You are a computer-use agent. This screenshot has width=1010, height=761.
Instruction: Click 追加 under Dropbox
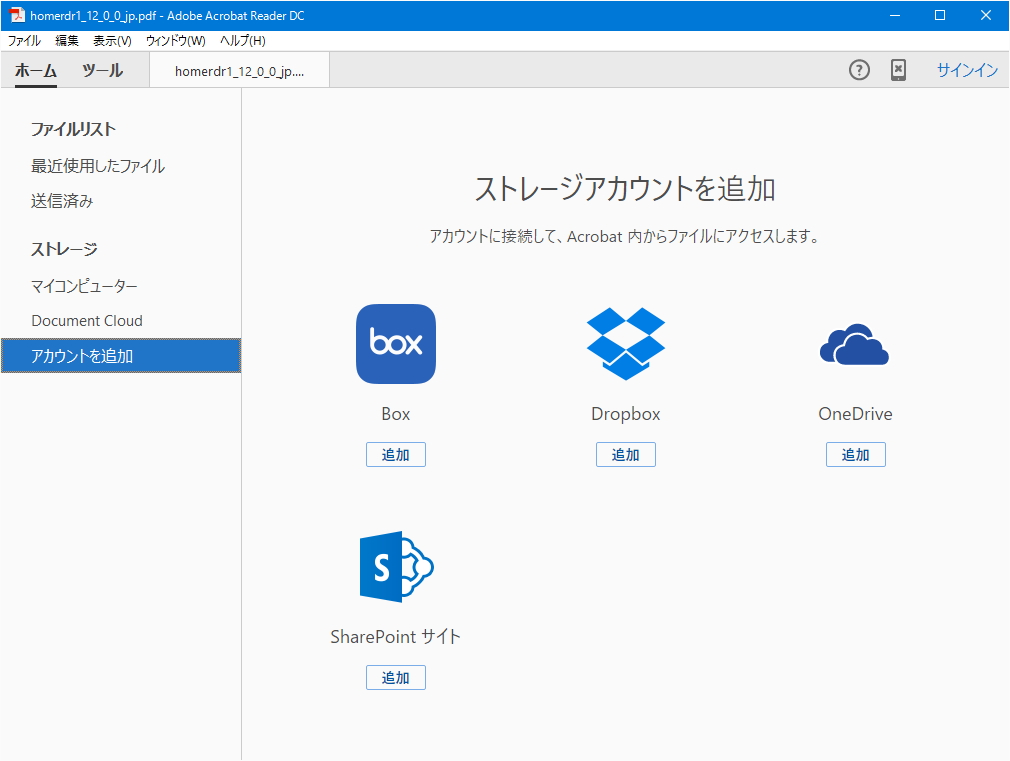(626, 454)
